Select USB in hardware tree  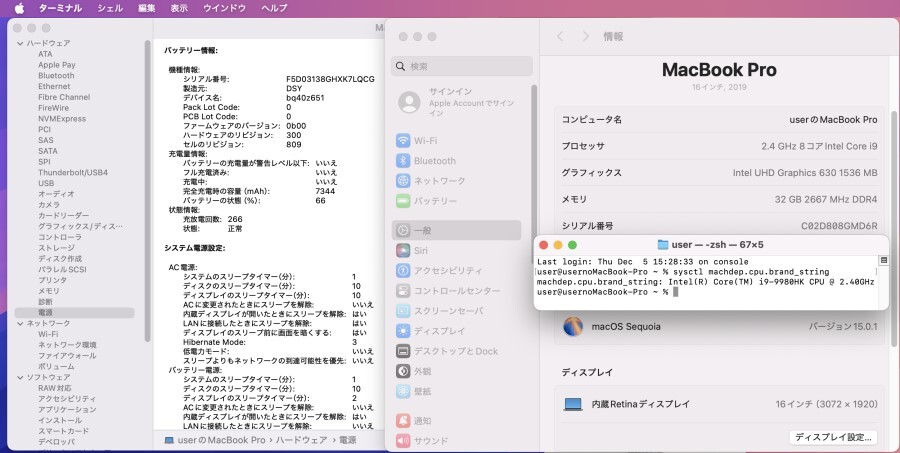(x=46, y=183)
